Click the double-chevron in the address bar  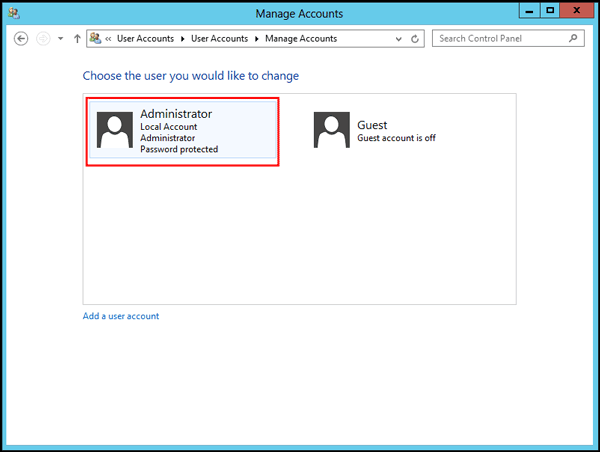(108, 39)
